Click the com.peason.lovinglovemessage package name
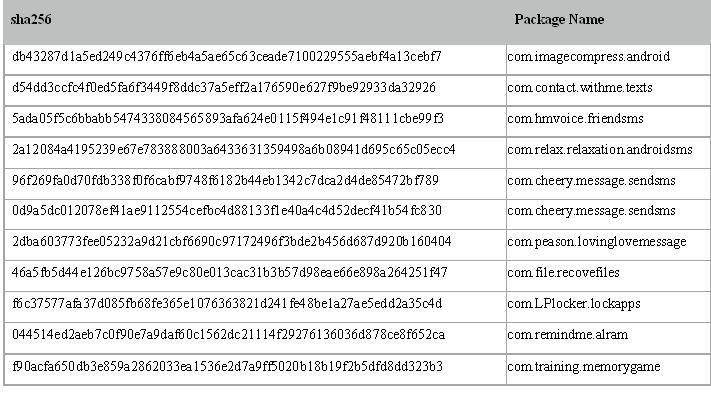The height and width of the screenshot is (404, 711). [x=597, y=242]
